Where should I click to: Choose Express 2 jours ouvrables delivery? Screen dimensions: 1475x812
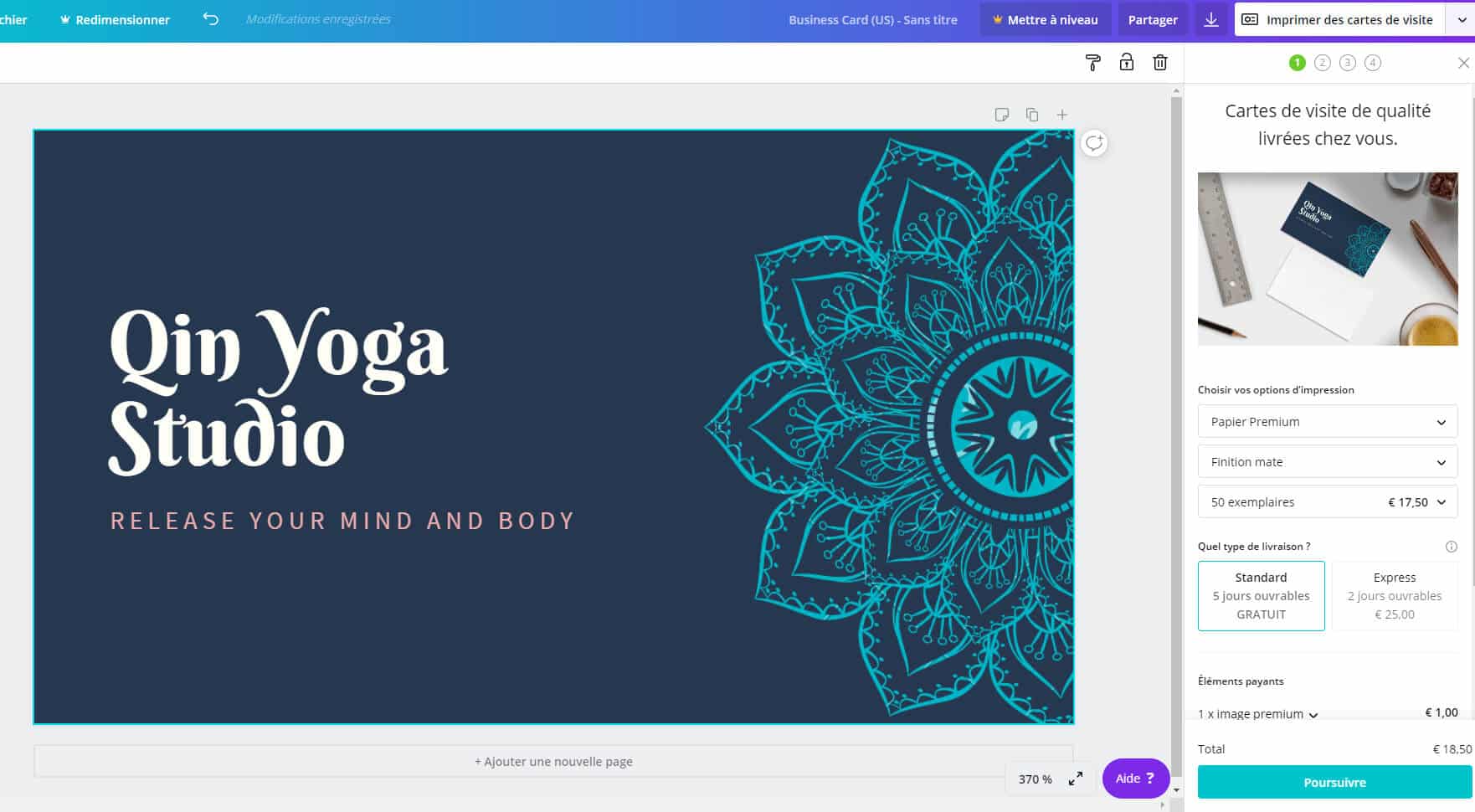tap(1395, 596)
